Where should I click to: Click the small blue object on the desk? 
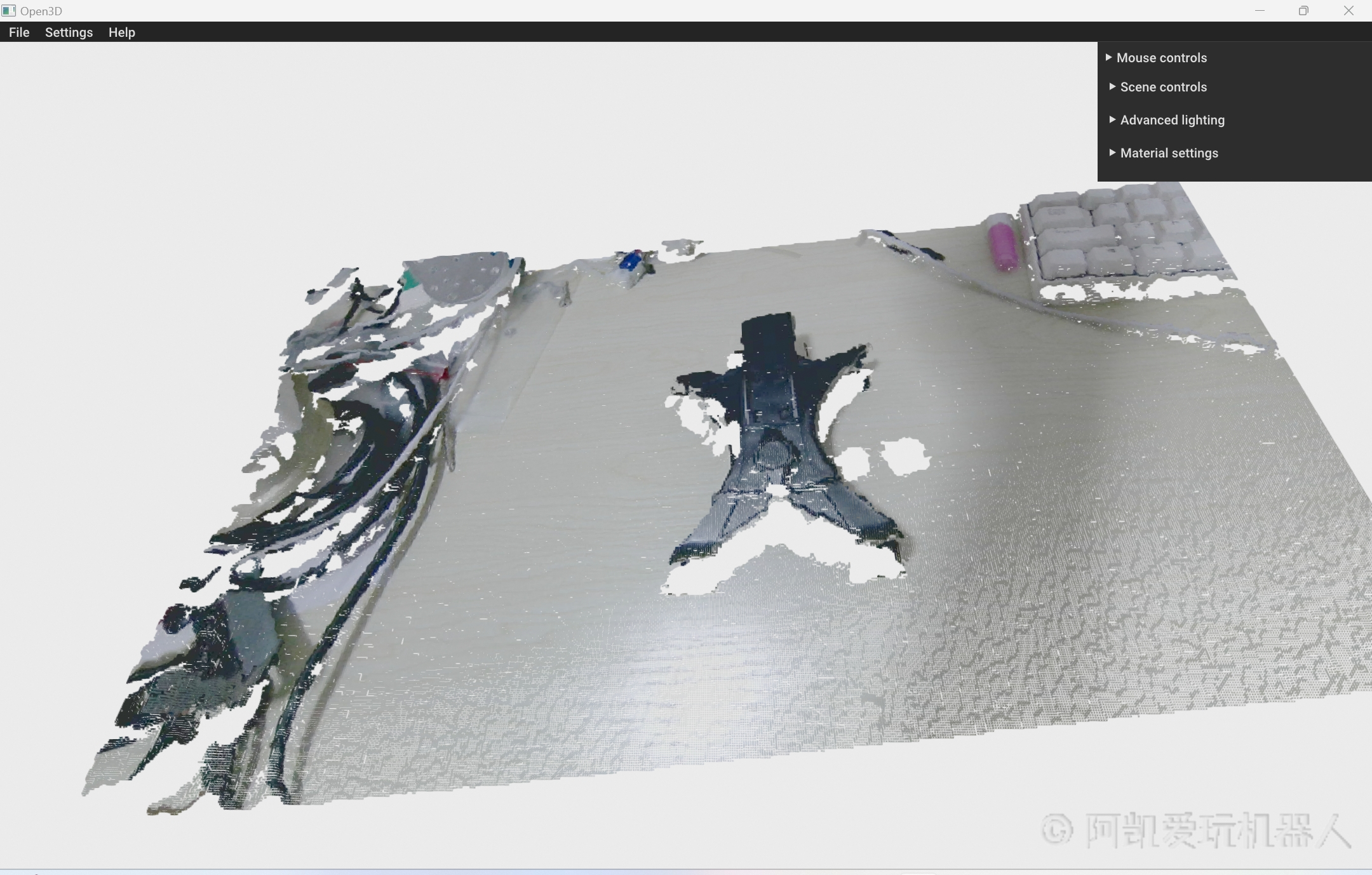[x=630, y=261]
